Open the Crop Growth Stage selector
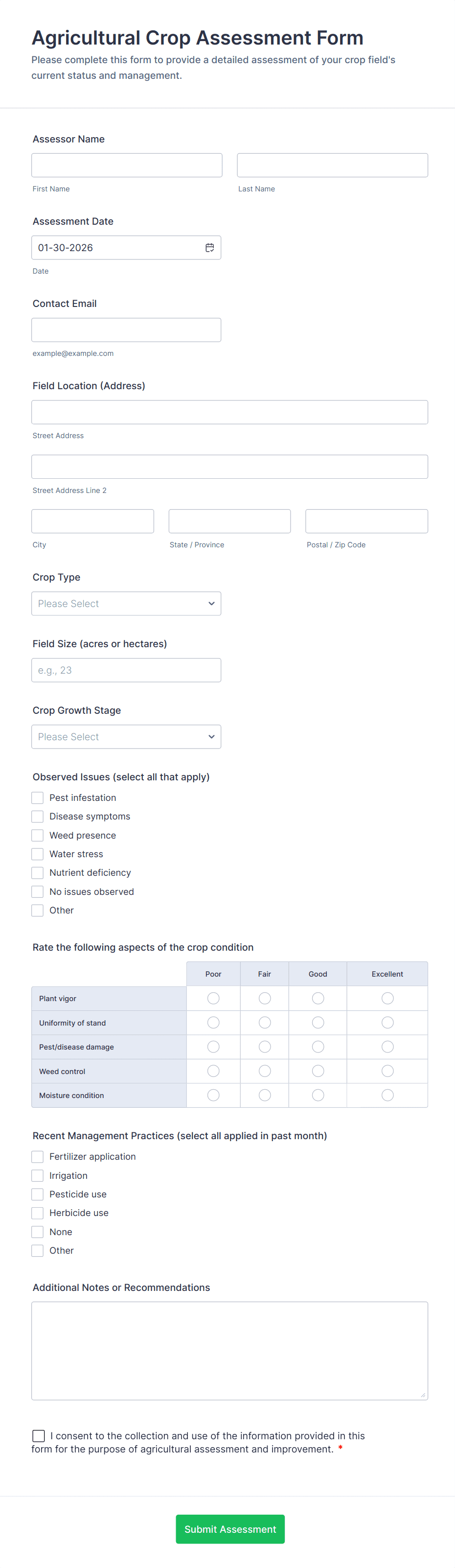Screen dimensions: 455x1568 coord(126,737)
